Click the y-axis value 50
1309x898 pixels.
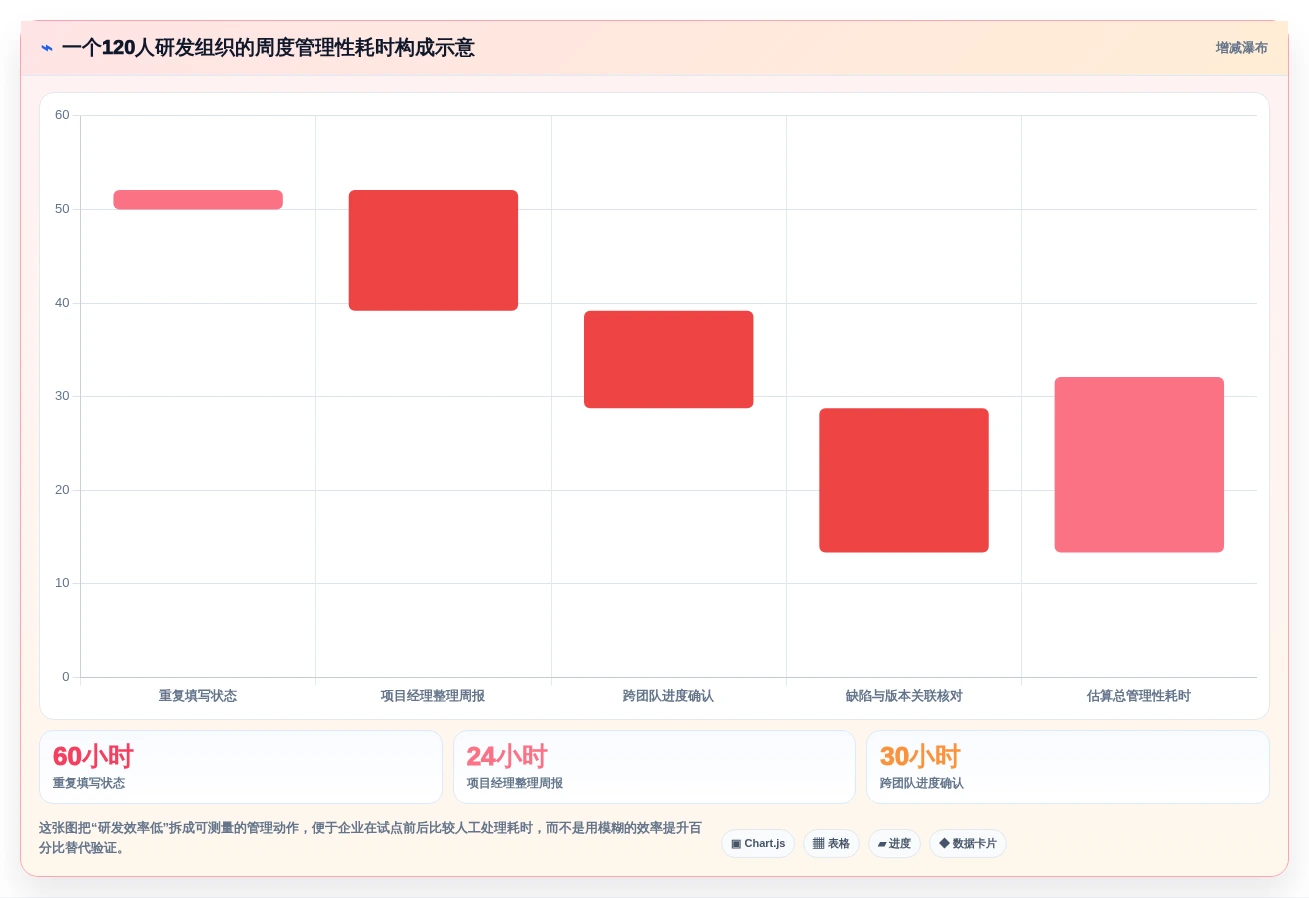click(x=62, y=209)
